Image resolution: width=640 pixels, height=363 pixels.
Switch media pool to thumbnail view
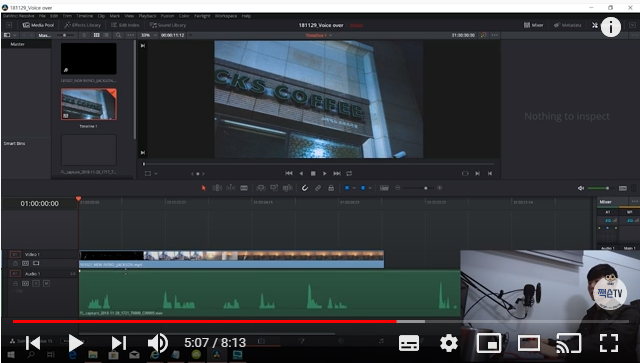[x=97, y=35]
